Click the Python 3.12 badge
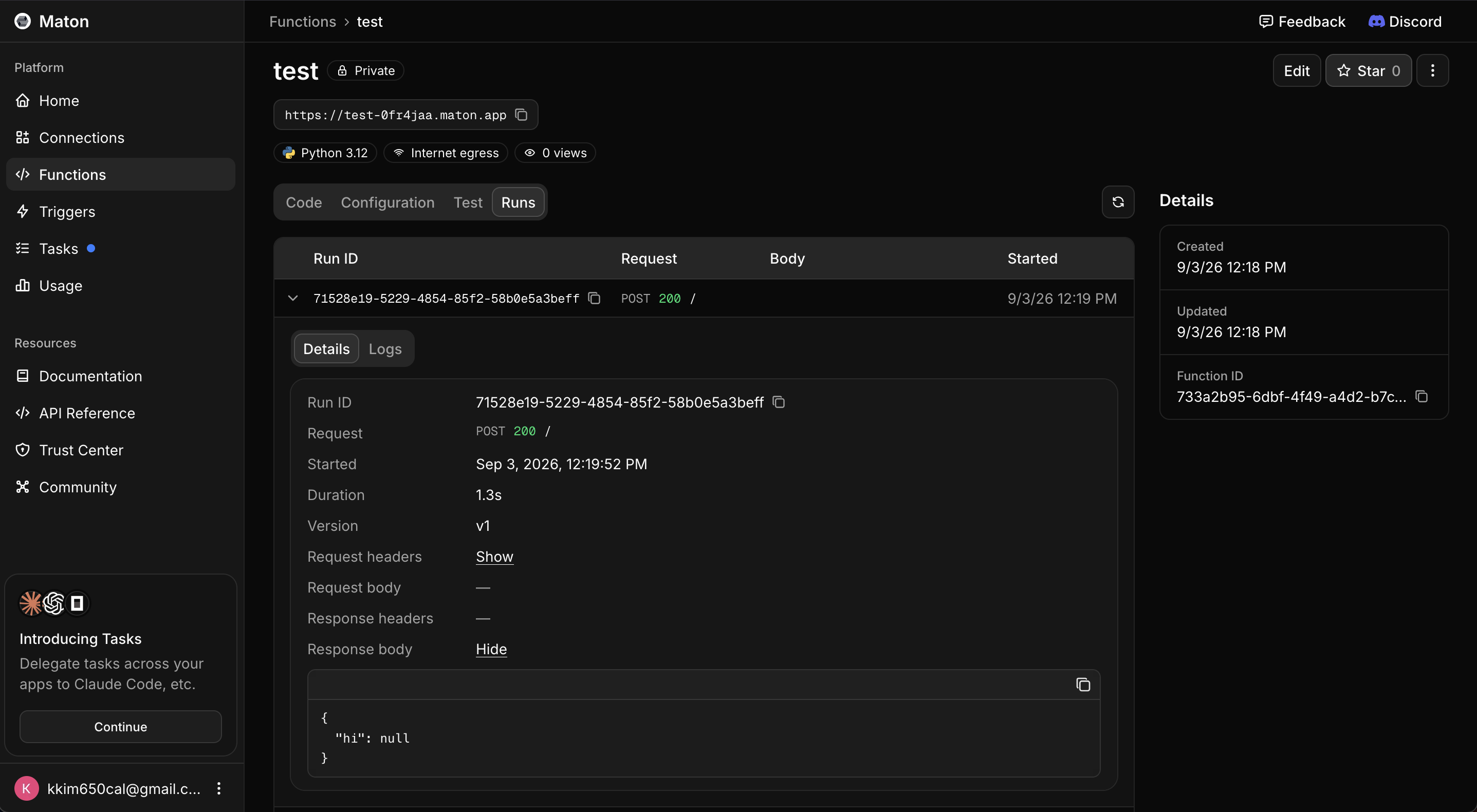This screenshot has height=812, width=1477. 325,153
